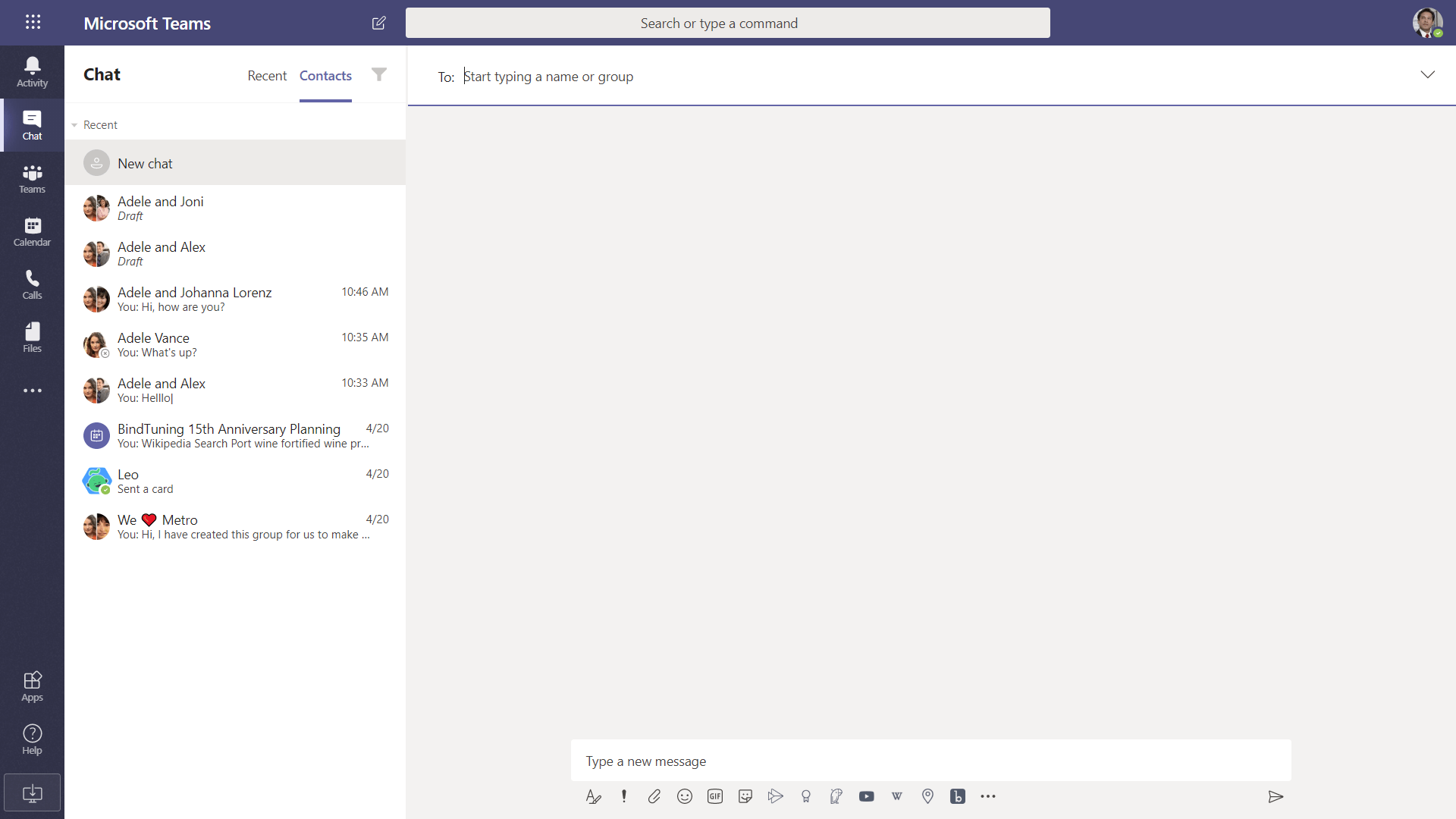Click the Leo bot avatar

pos(96,481)
